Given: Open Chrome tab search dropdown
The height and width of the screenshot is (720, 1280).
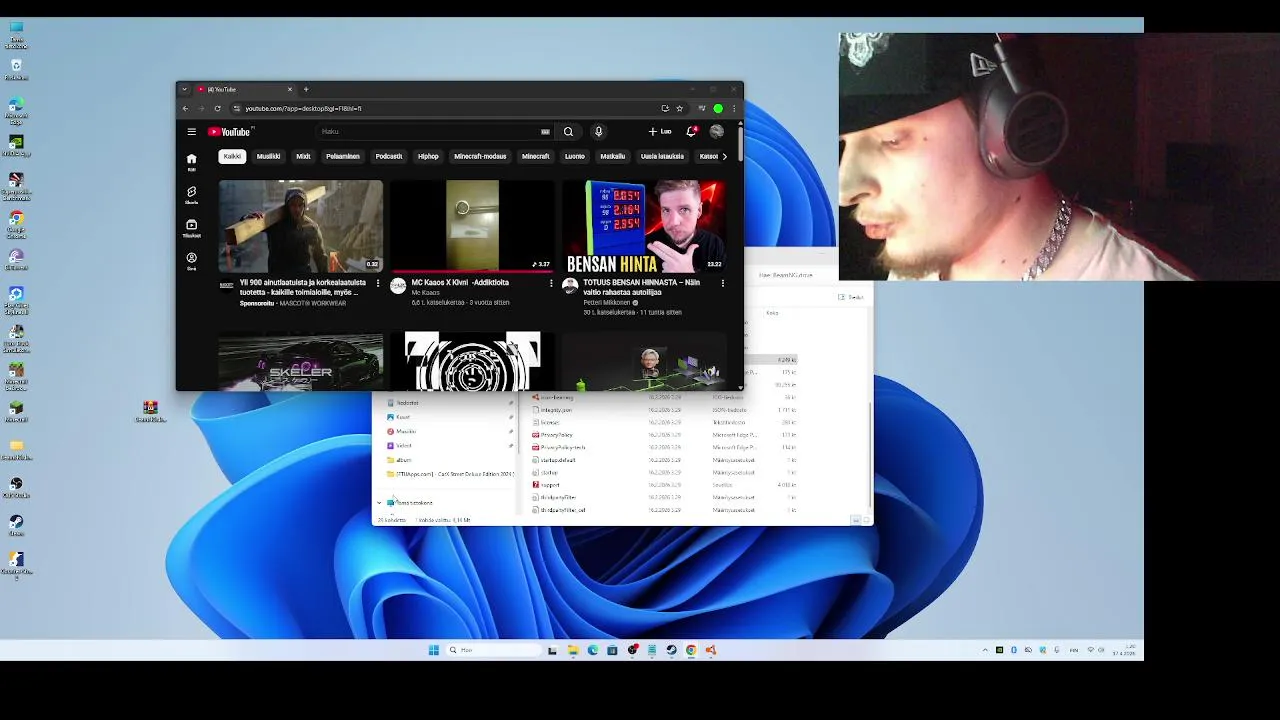Looking at the screenshot, I should coord(184,89).
